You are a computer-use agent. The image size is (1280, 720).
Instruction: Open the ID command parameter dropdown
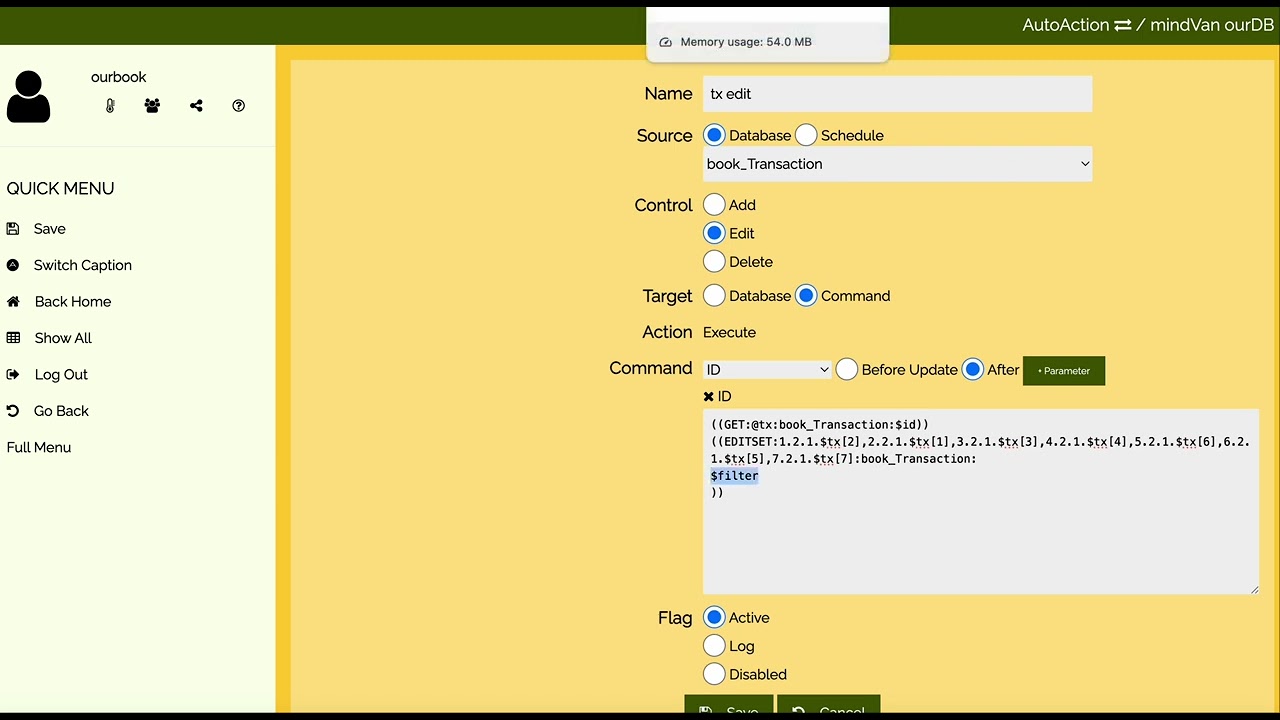[x=767, y=370]
